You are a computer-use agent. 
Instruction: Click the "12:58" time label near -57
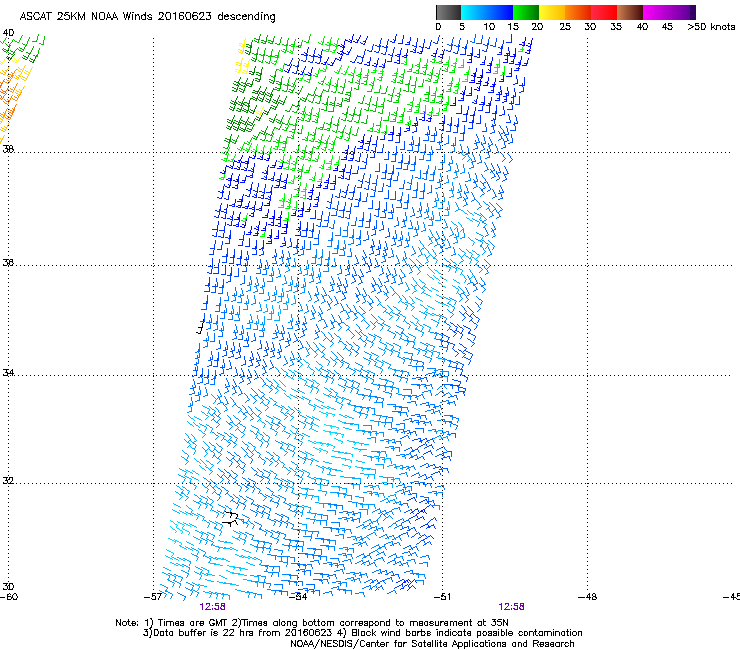point(212,607)
